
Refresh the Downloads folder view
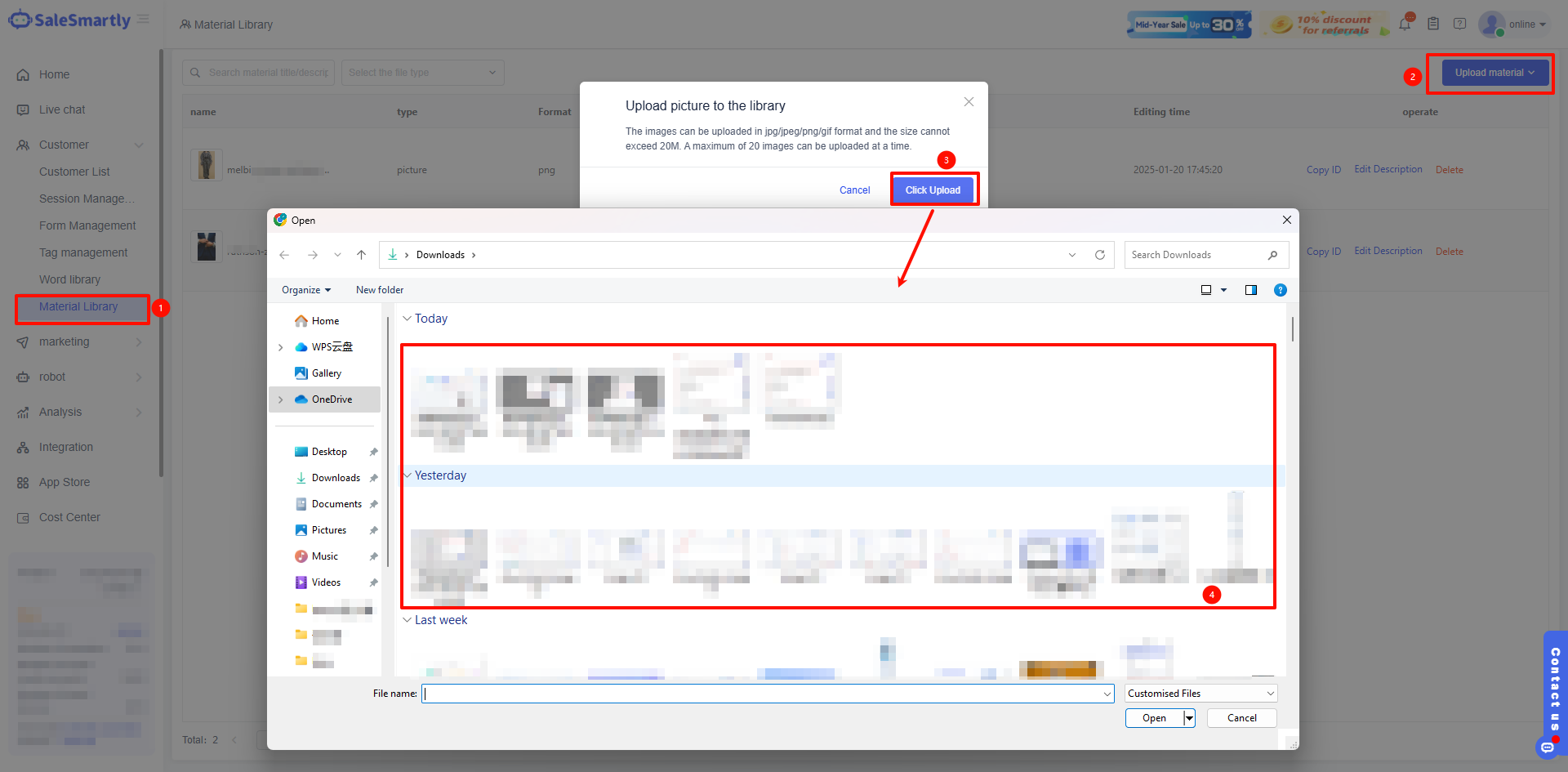(1100, 255)
